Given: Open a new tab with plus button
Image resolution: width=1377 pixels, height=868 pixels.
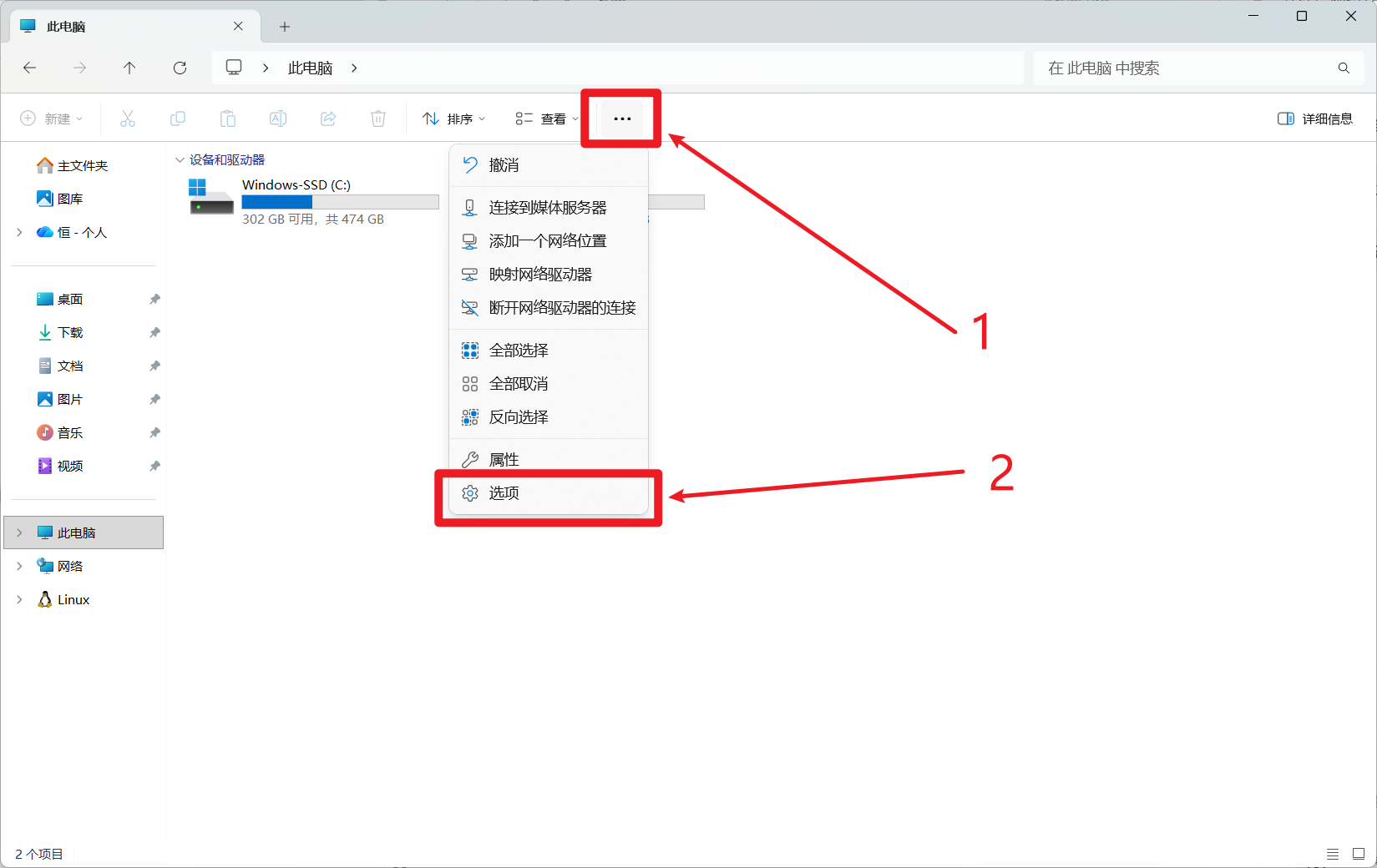Looking at the screenshot, I should 285,27.
